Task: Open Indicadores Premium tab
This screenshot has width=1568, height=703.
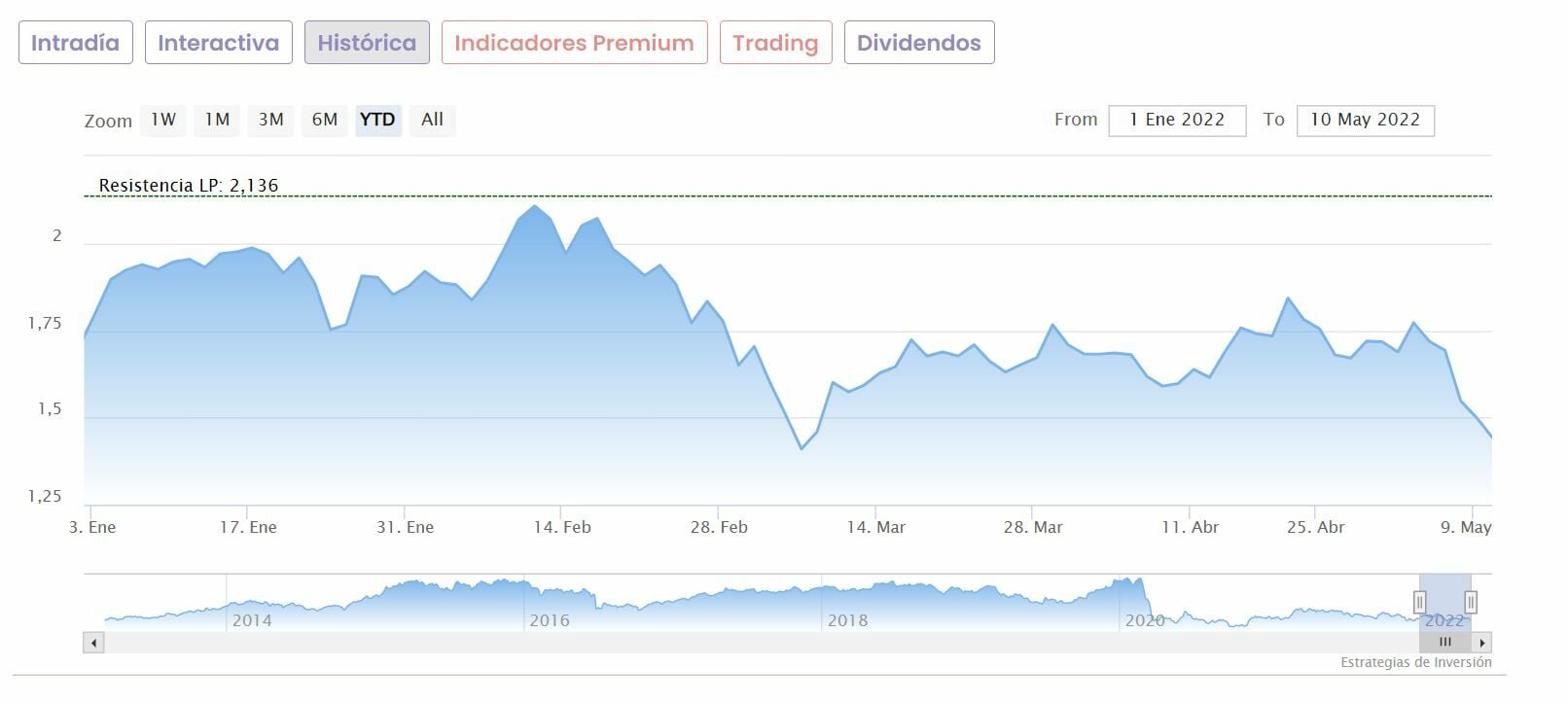Action: coord(574,43)
